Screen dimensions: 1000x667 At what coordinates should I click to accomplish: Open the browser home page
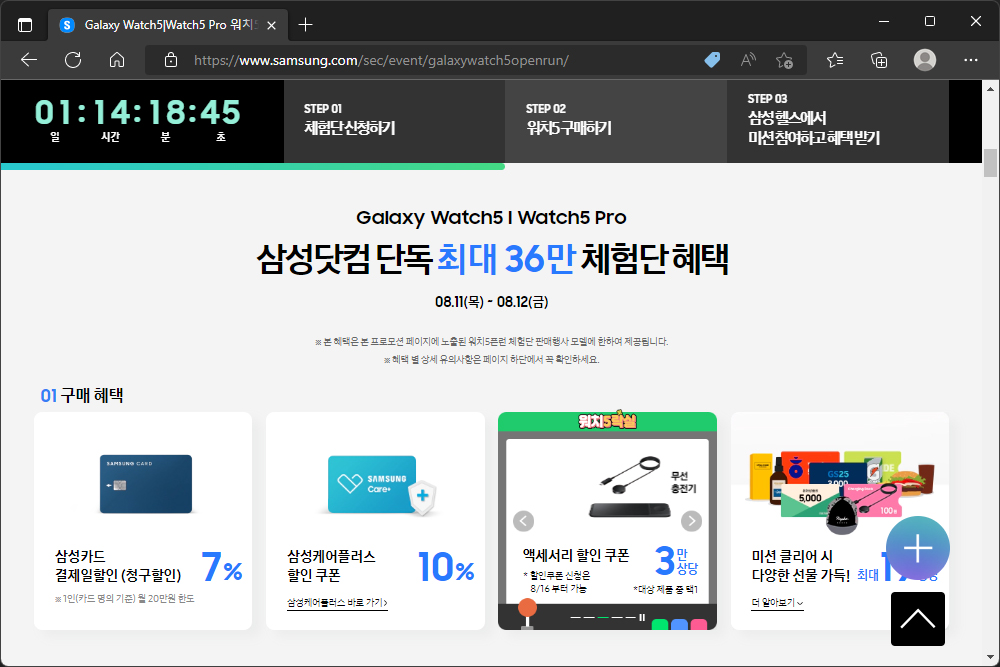click(117, 60)
